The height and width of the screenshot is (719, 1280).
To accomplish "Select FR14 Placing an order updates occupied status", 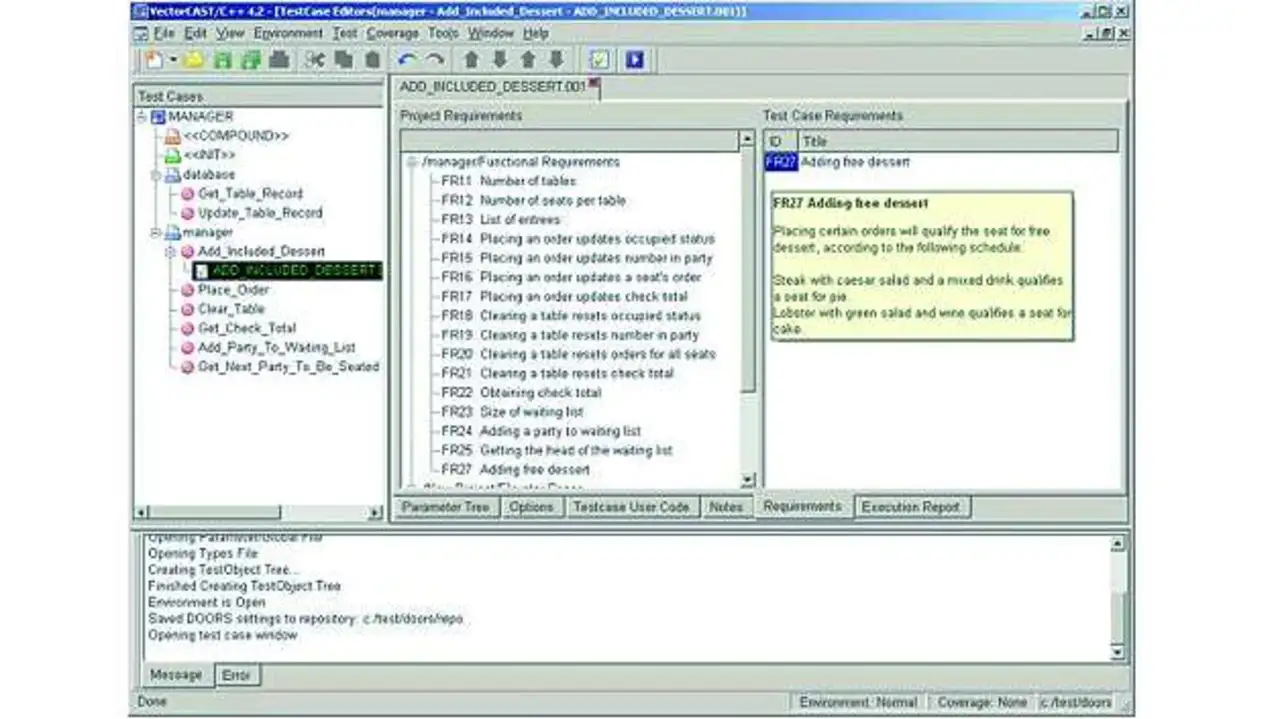I will 578,239.
